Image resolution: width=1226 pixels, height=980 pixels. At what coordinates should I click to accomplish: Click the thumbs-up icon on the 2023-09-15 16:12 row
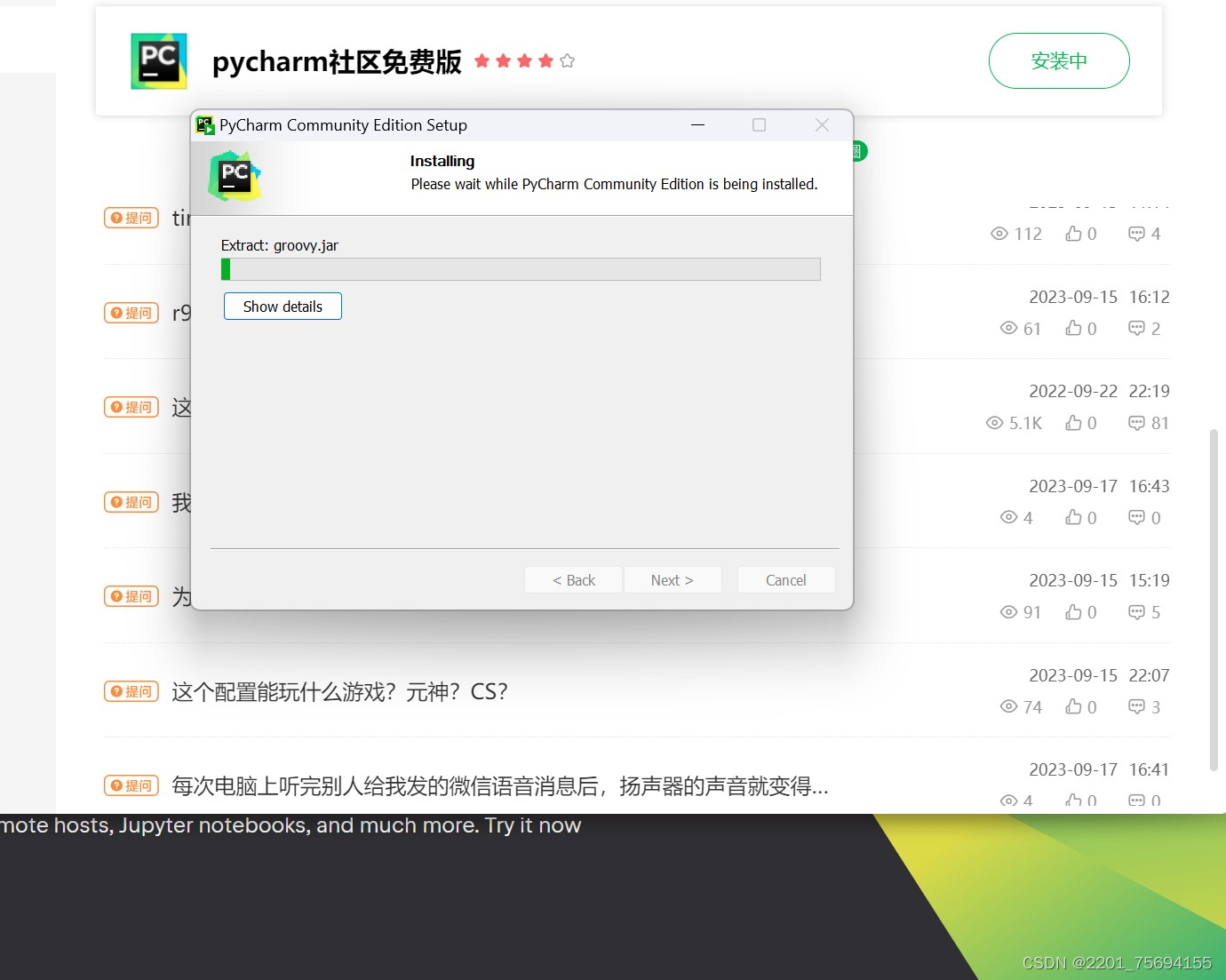pos(1073,328)
